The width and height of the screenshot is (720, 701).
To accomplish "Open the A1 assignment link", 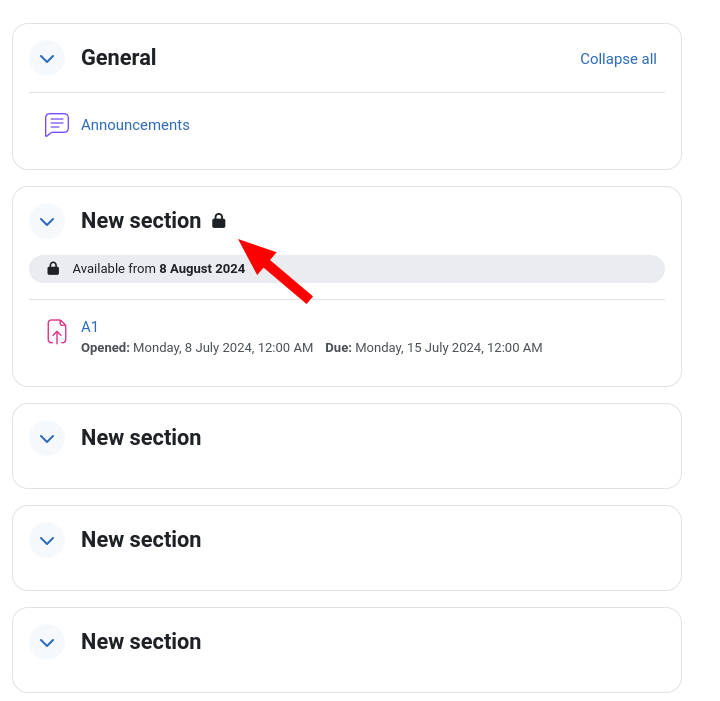I will [89, 327].
